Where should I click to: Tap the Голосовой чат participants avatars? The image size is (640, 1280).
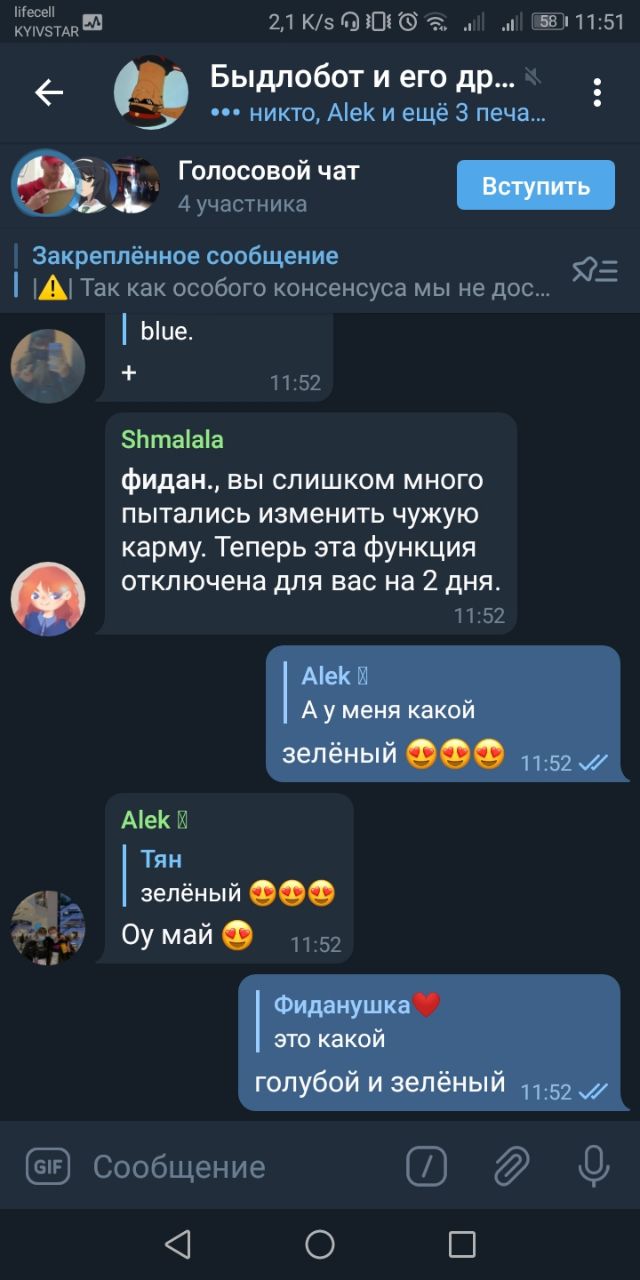pos(86,185)
